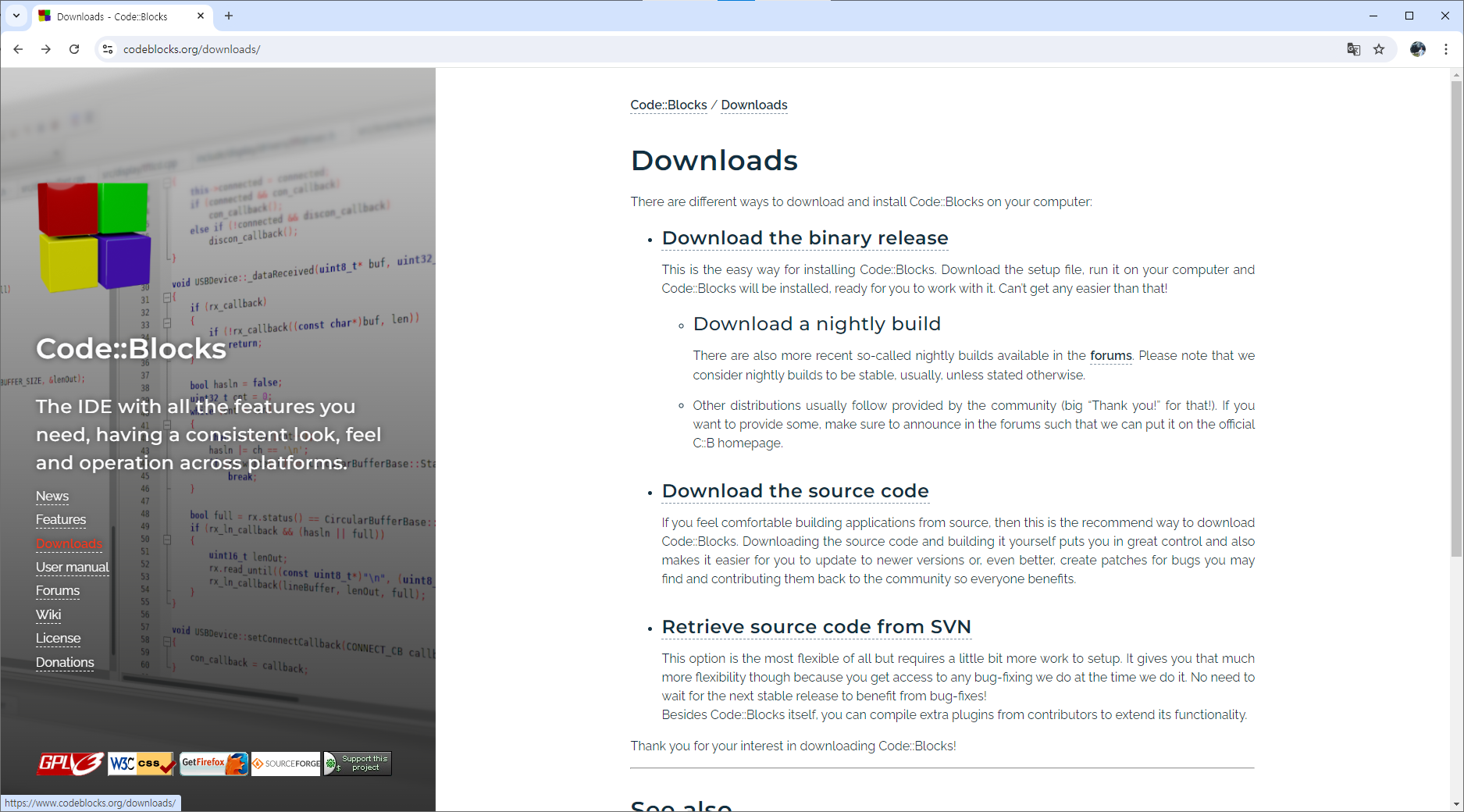The height and width of the screenshot is (812, 1464).
Task: Open Retrieve source code from SVN link
Action: [817, 627]
